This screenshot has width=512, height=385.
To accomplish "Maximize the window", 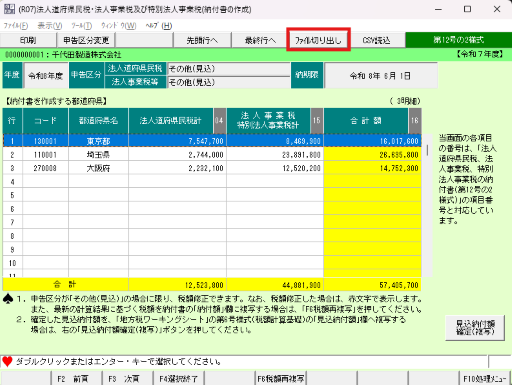I will coord(467,9).
